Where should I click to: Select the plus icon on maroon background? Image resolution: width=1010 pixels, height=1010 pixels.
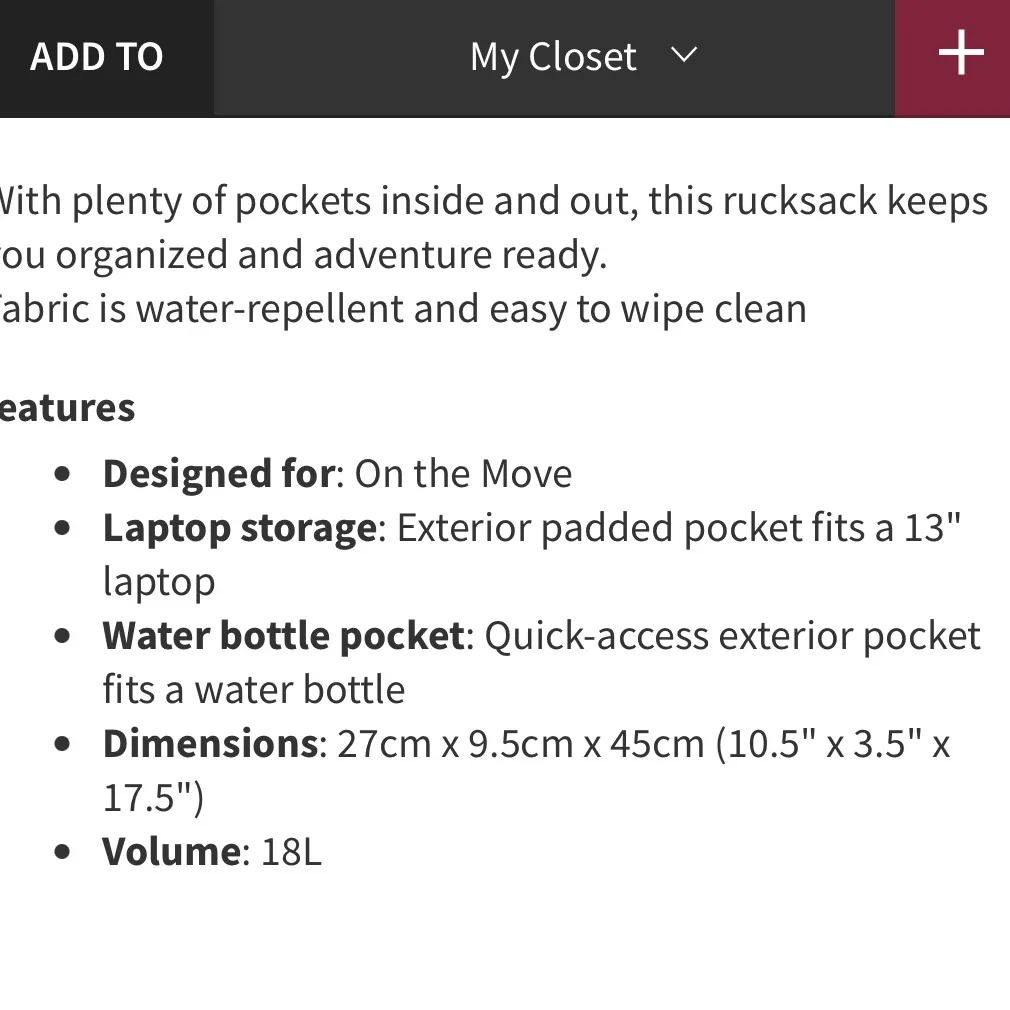tap(958, 55)
